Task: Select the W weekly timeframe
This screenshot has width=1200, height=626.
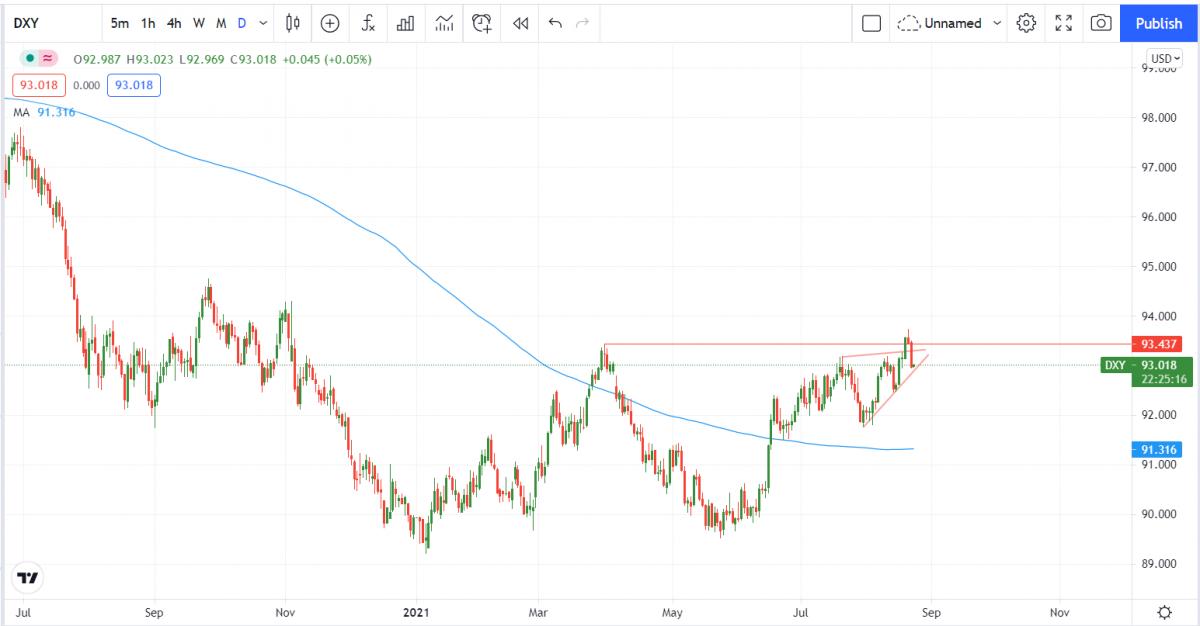Action: tap(199, 23)
